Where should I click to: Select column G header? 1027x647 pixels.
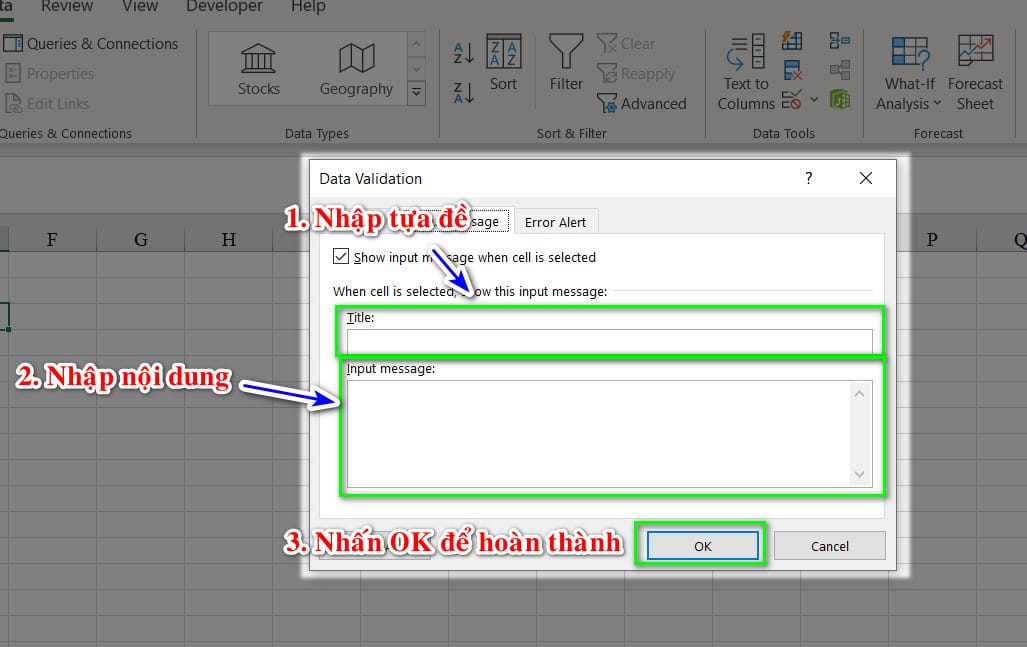point(140,240)
